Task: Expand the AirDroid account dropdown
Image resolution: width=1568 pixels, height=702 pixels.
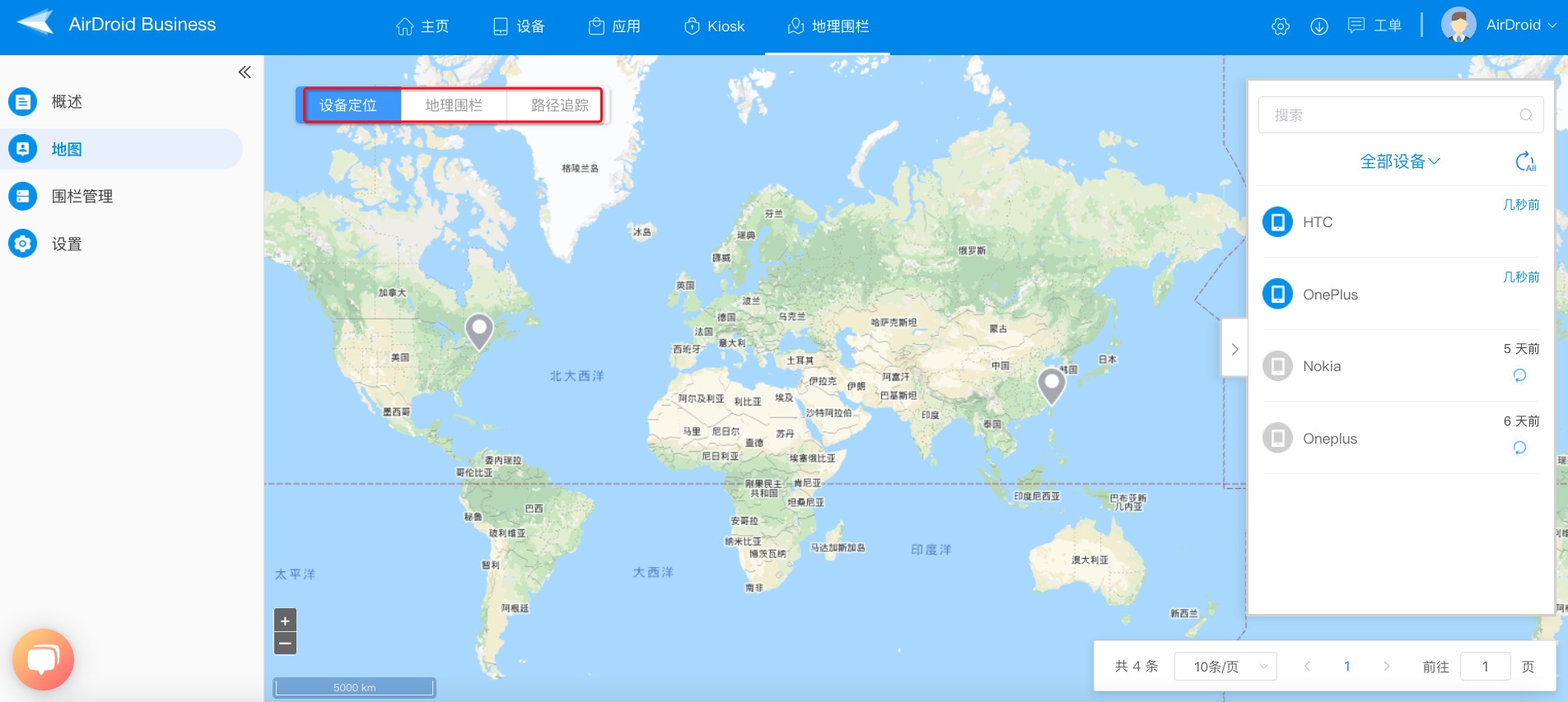Action: (1521, 25)
